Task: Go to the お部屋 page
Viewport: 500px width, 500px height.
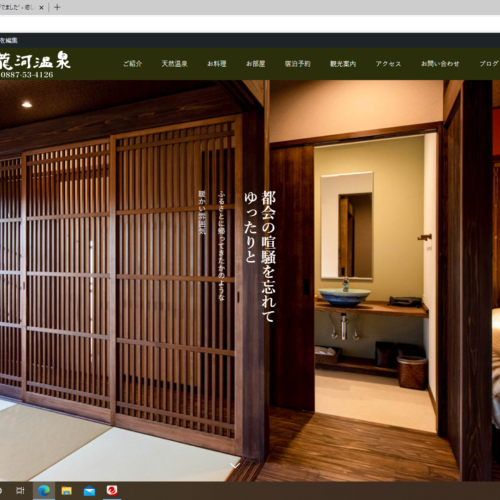Action: pos(256,64)
